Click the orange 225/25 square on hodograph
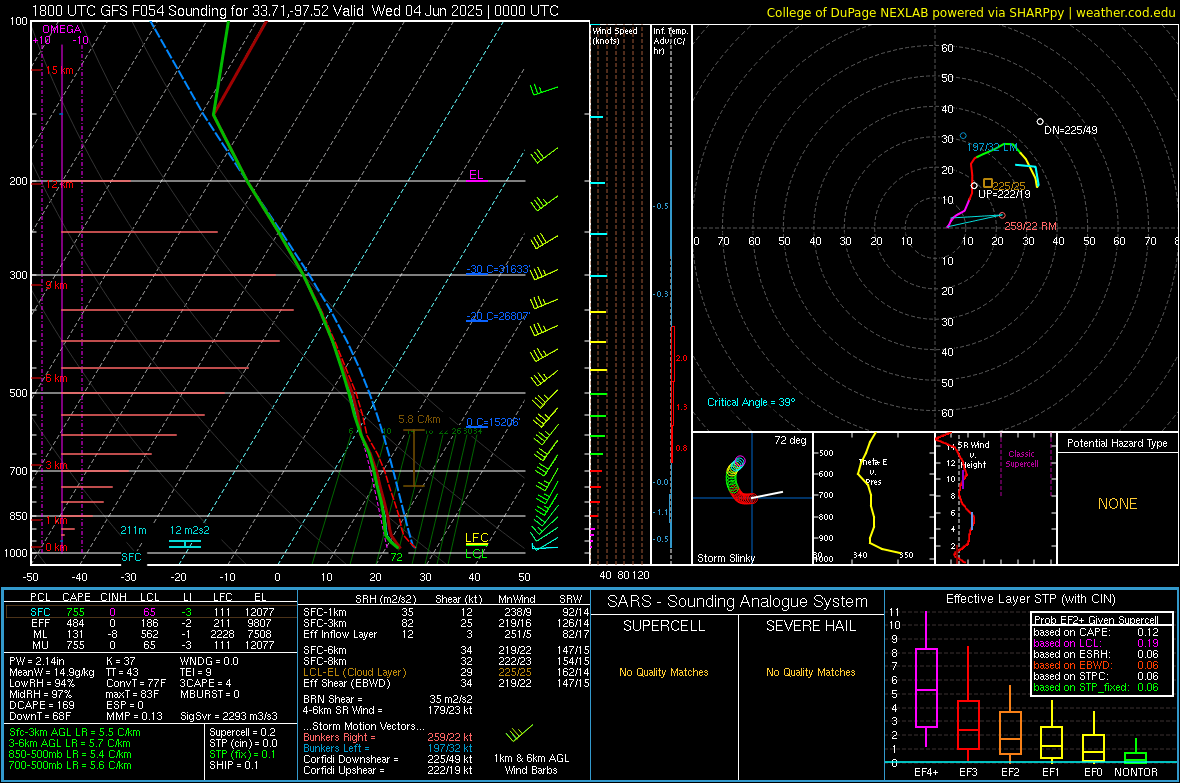Screen dimensions: 1180x783 pos(988,183)
